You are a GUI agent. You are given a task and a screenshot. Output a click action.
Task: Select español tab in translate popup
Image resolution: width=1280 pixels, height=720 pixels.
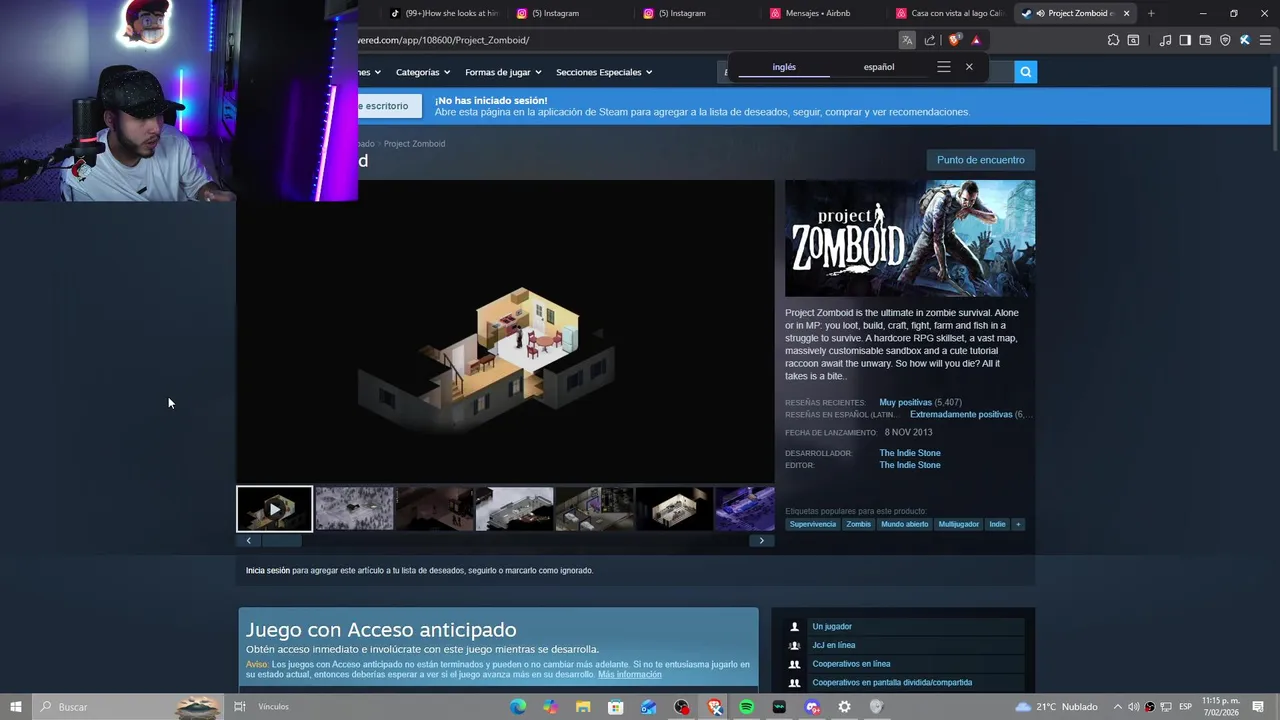click(879, 67)
